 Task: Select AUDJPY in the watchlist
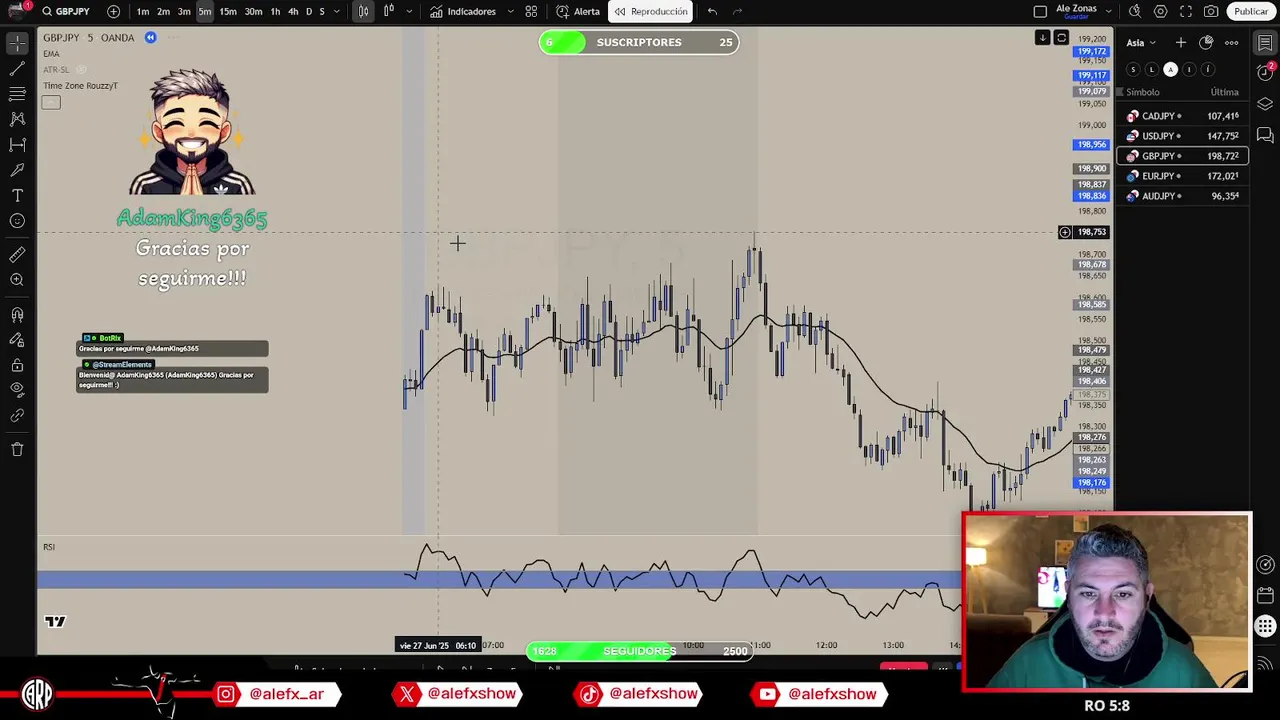click(x=1183, y=196)
